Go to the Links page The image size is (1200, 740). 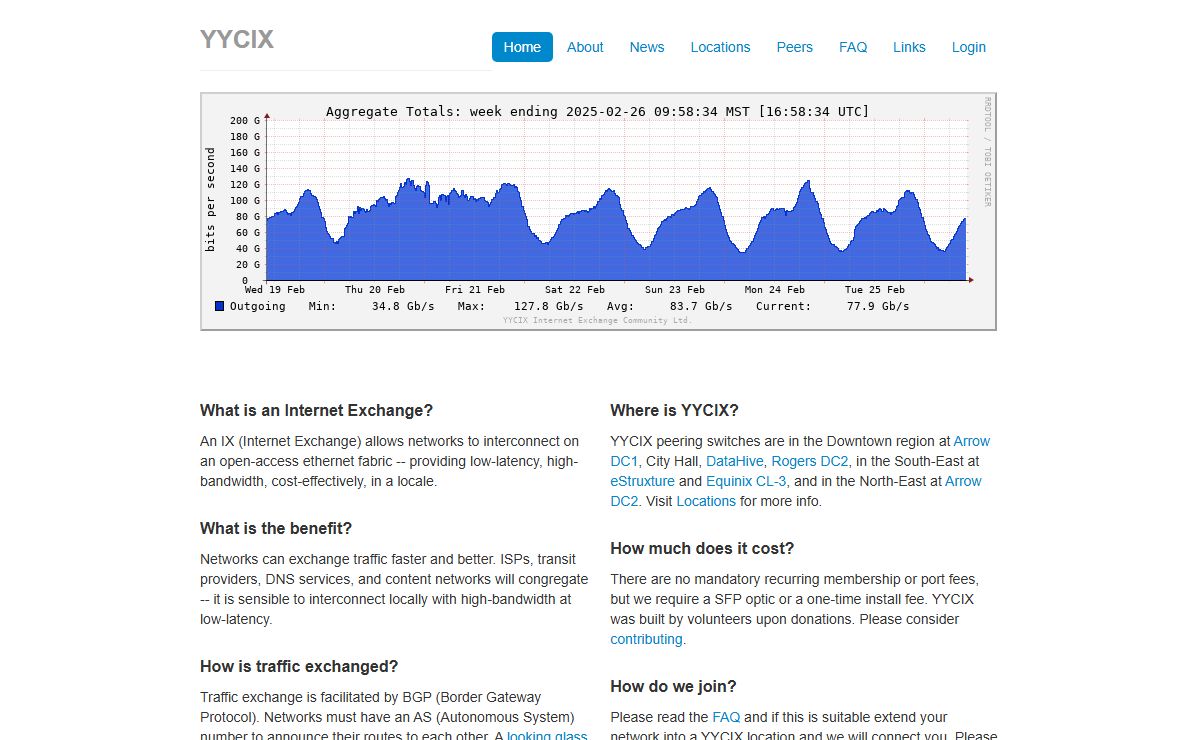pyautogui.click(x=909, y=47)
